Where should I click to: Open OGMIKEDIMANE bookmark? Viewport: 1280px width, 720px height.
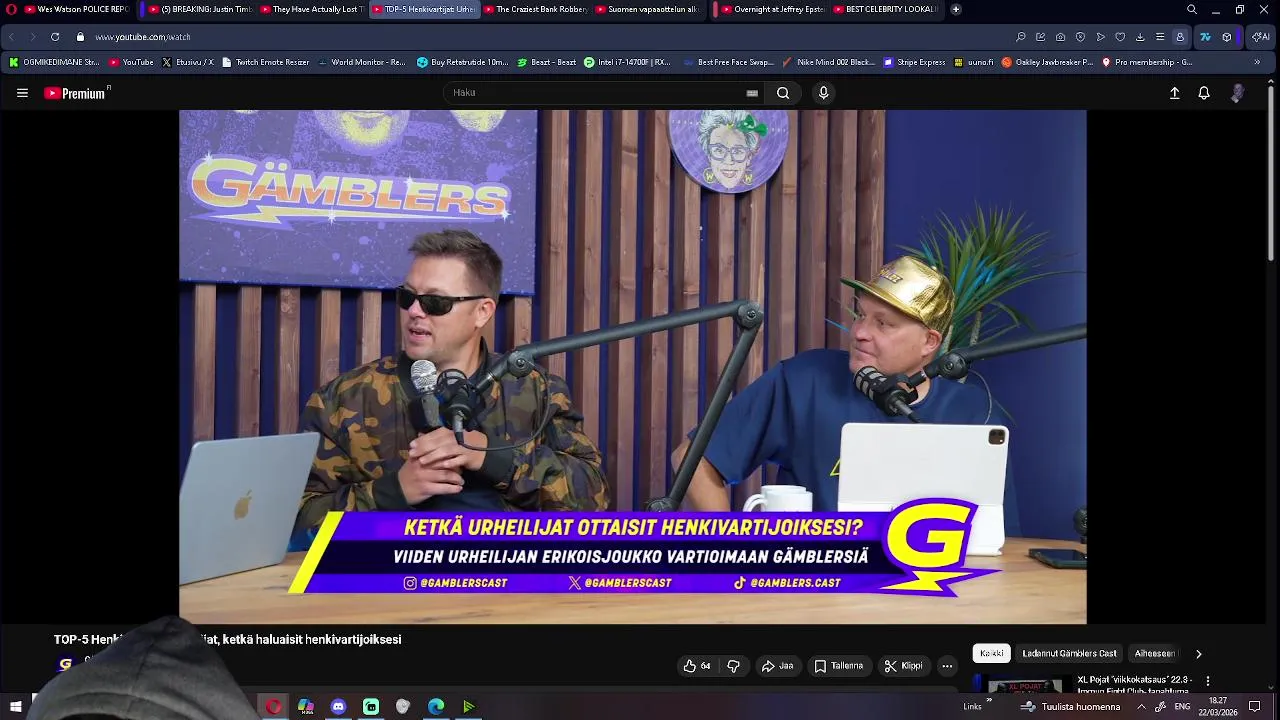click(x=54, y=62)
